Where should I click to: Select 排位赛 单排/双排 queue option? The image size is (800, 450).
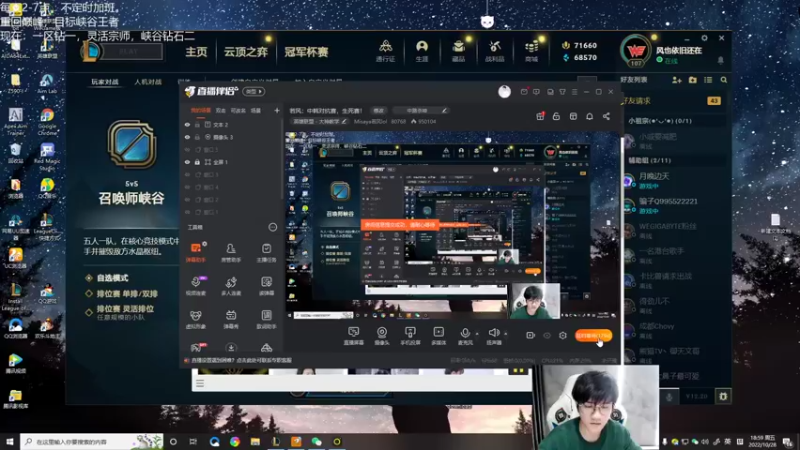(121, 294)
